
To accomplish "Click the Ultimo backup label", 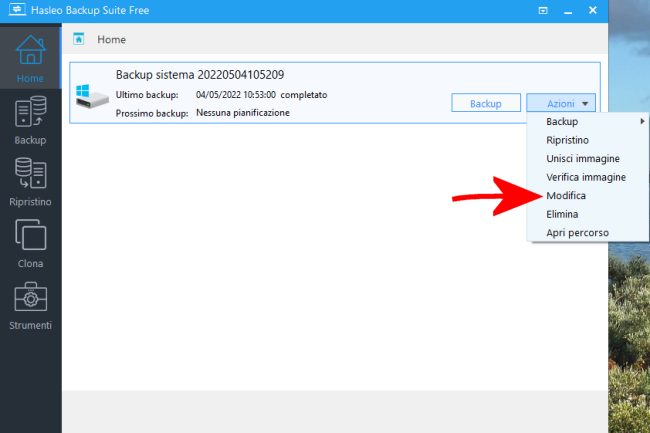I will pos(147,95).
